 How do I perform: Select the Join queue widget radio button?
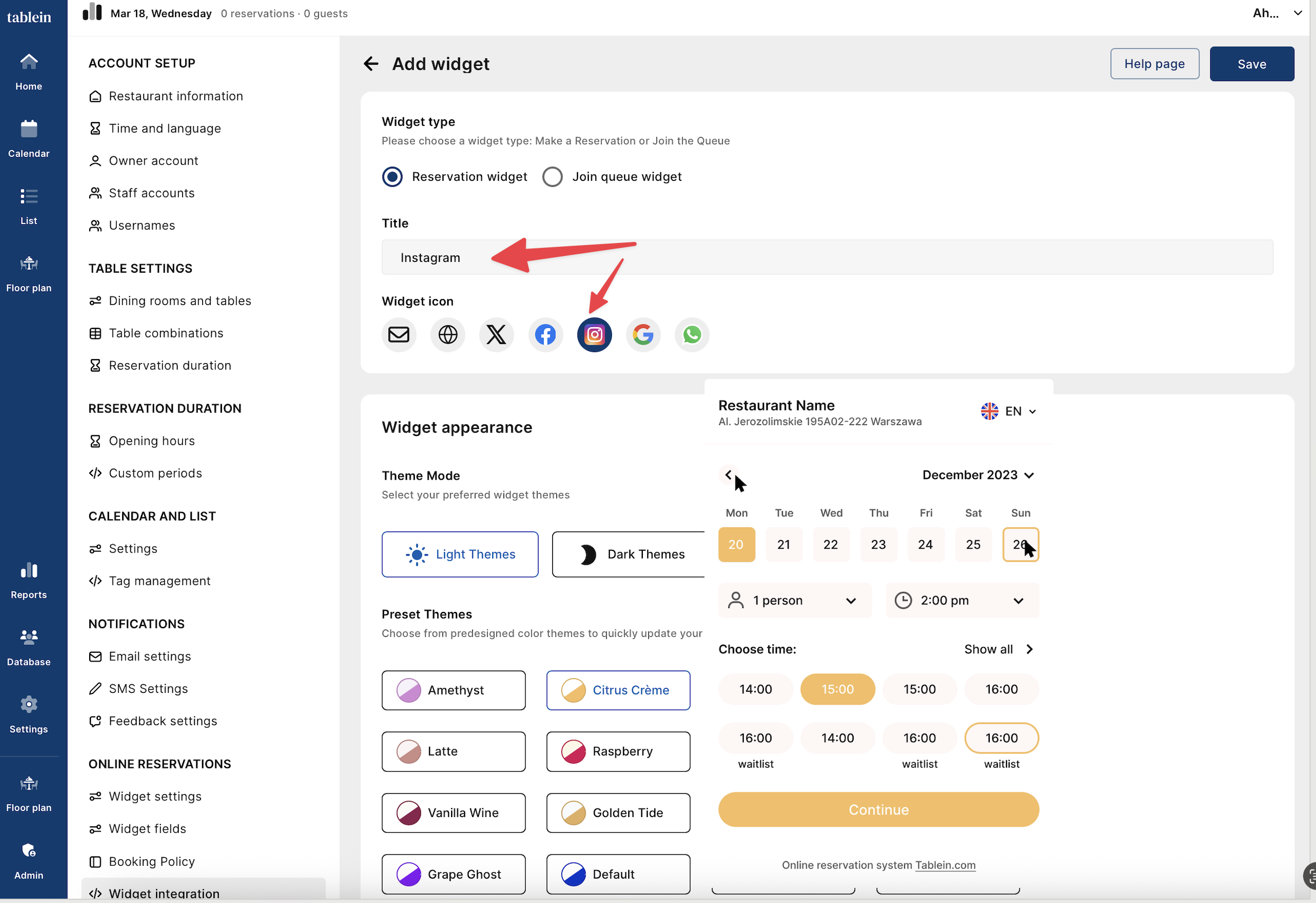point(552,177)
